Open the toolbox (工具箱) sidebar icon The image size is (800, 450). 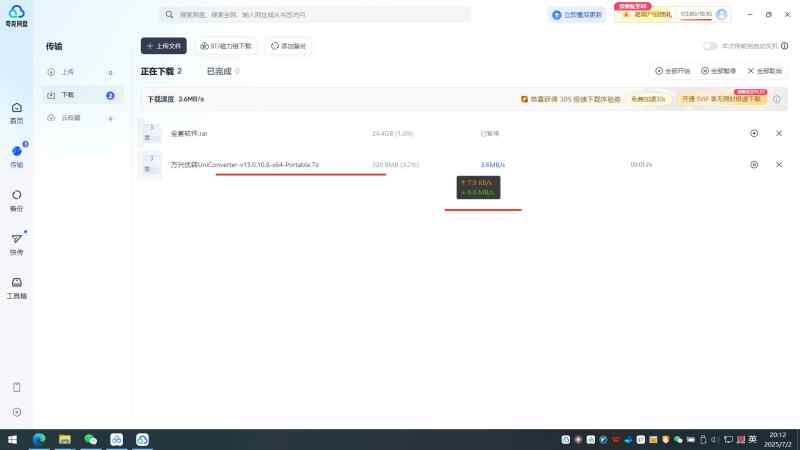point(16,288)
